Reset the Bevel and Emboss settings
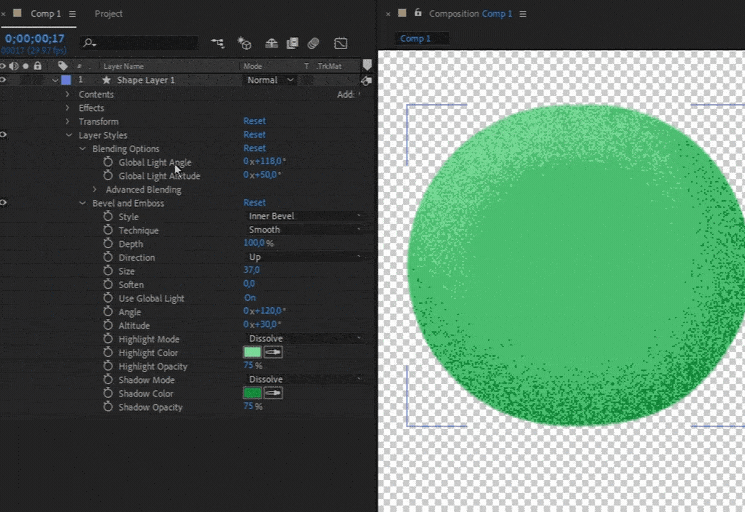This screenshot has height=512, width=745. pyautogui.click(x=254, y=203)
